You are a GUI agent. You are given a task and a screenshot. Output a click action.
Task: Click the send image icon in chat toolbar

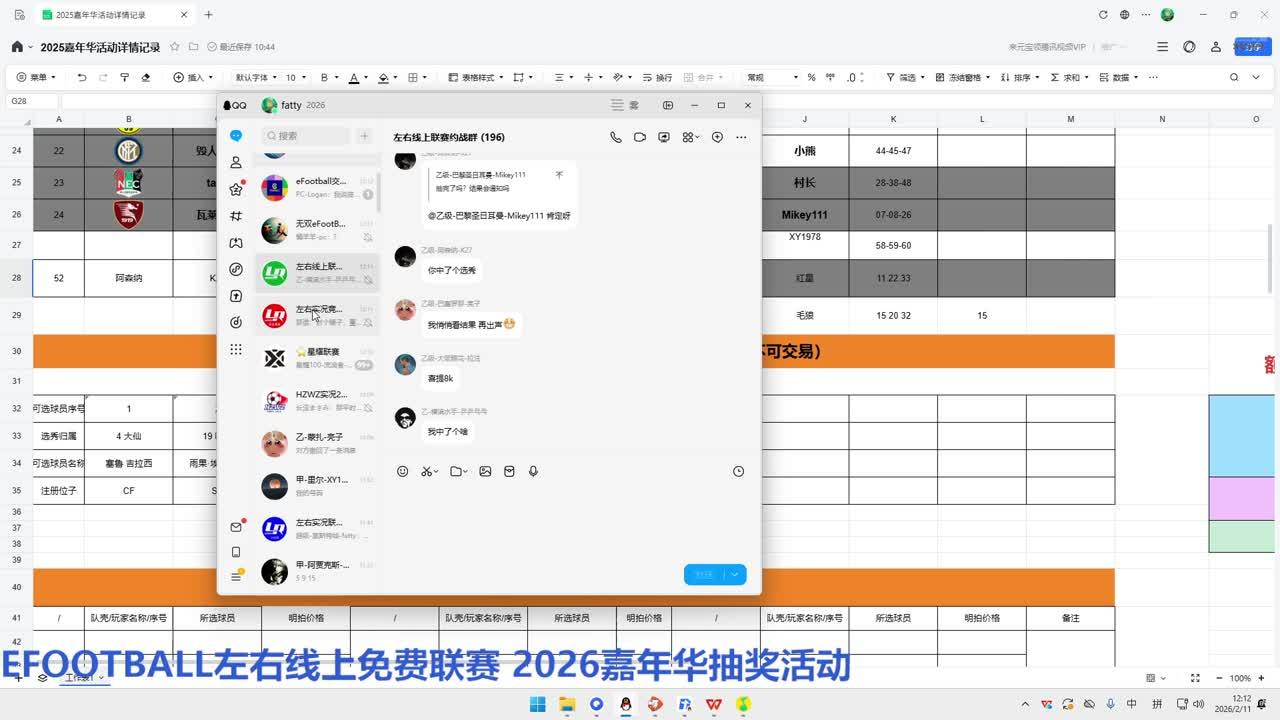point(485,471)
